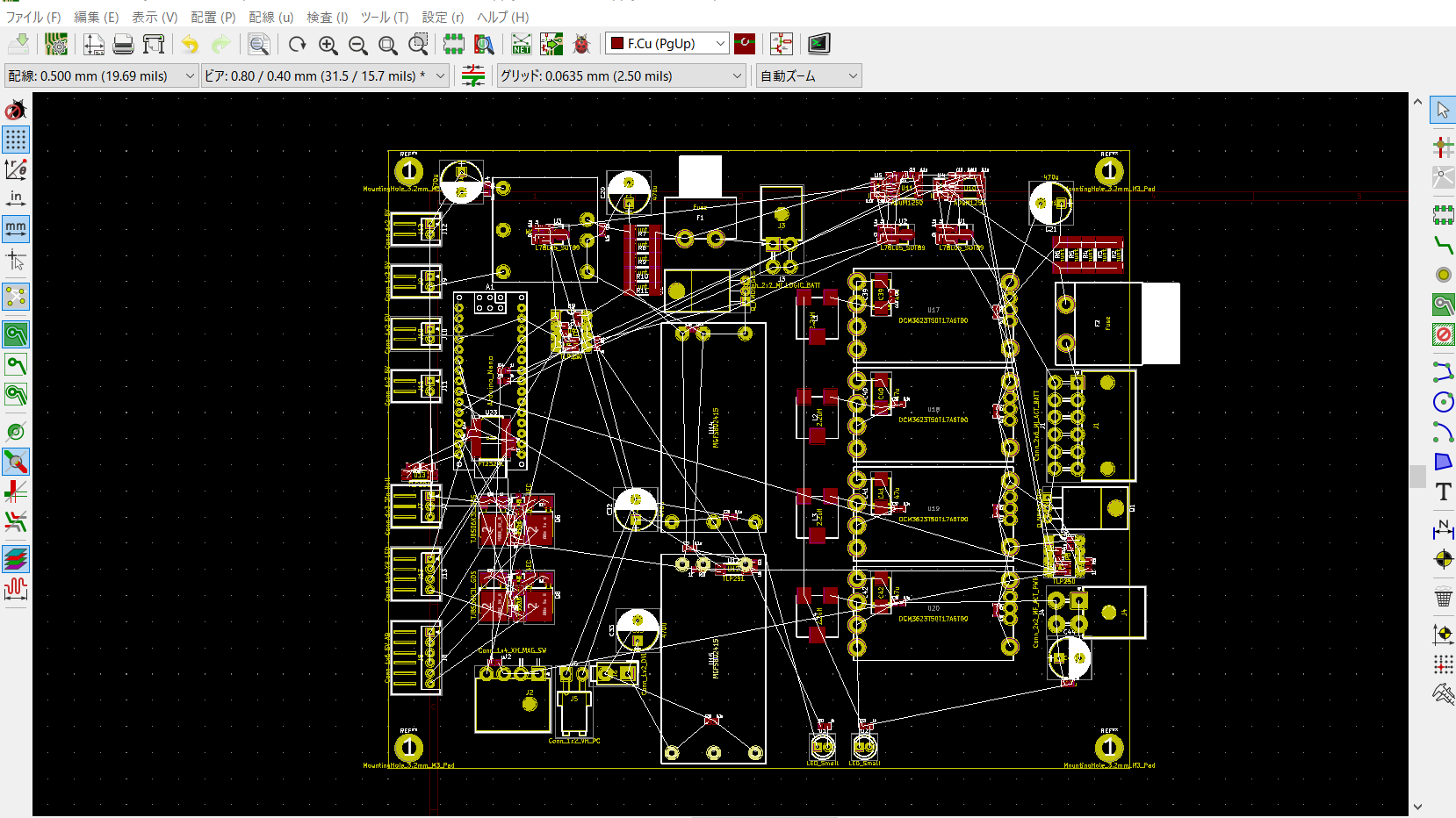Image resolution: width=1456 pixels, height=818 pixels.
Task: Zoom to fit the board
Action: 387,44
